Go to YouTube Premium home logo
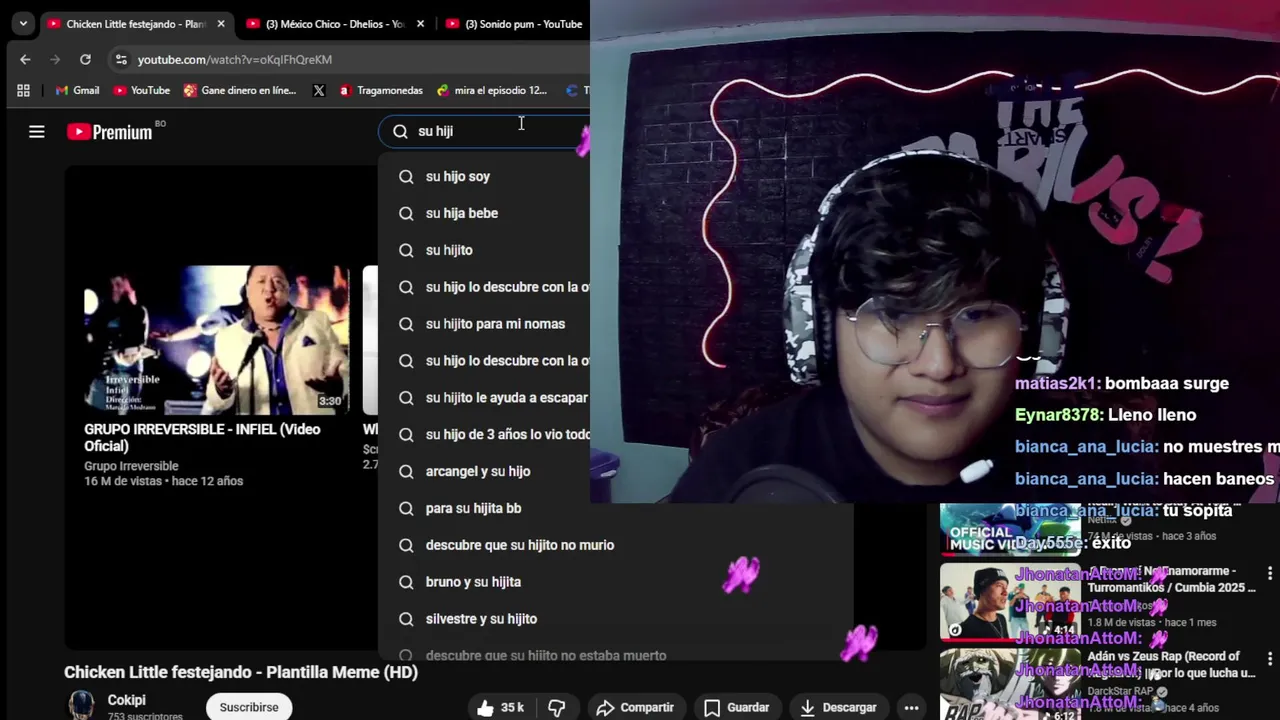 tap(109, 132)
